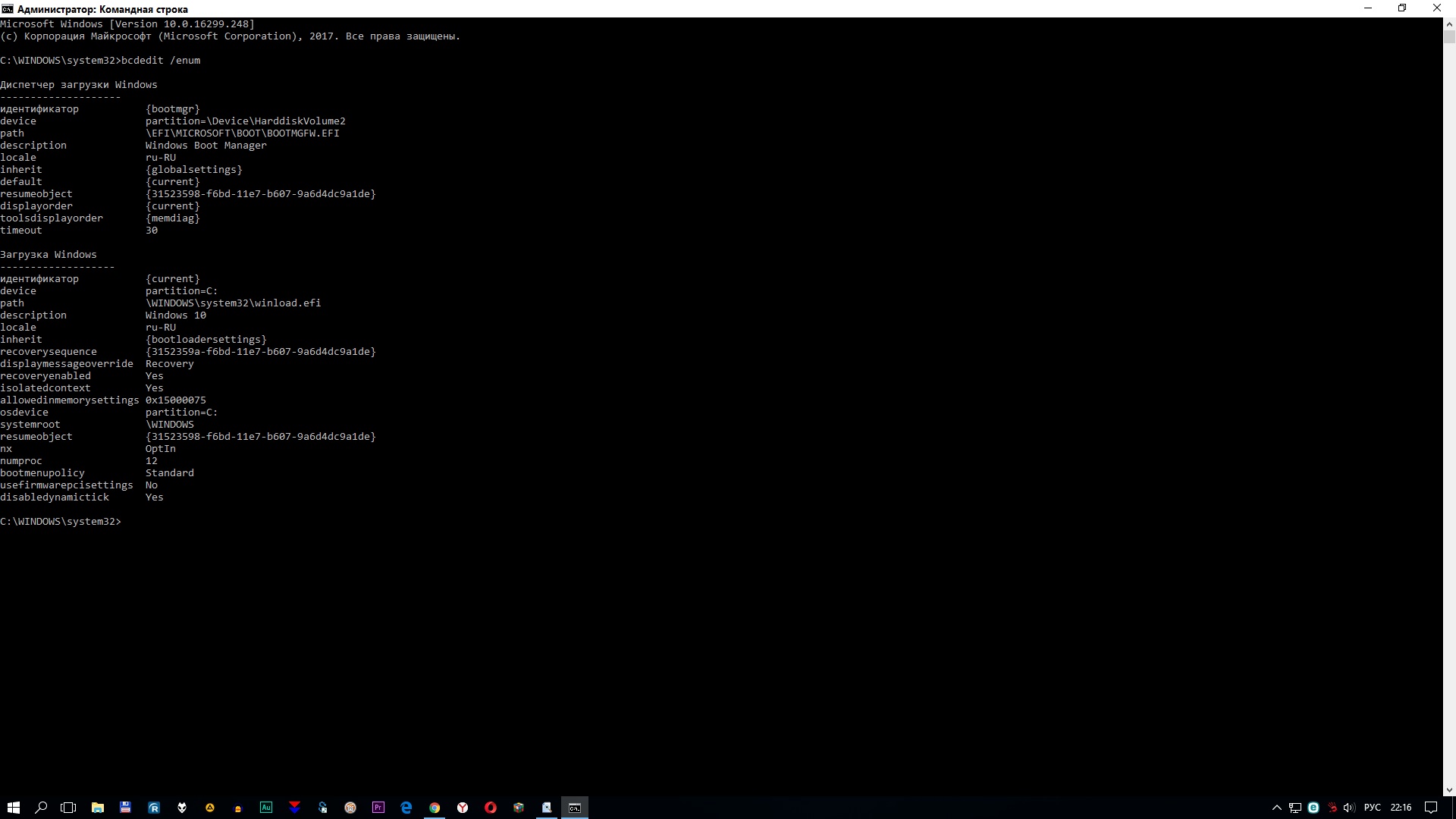Open Google Chrome in the taskbar

(435, 808)
